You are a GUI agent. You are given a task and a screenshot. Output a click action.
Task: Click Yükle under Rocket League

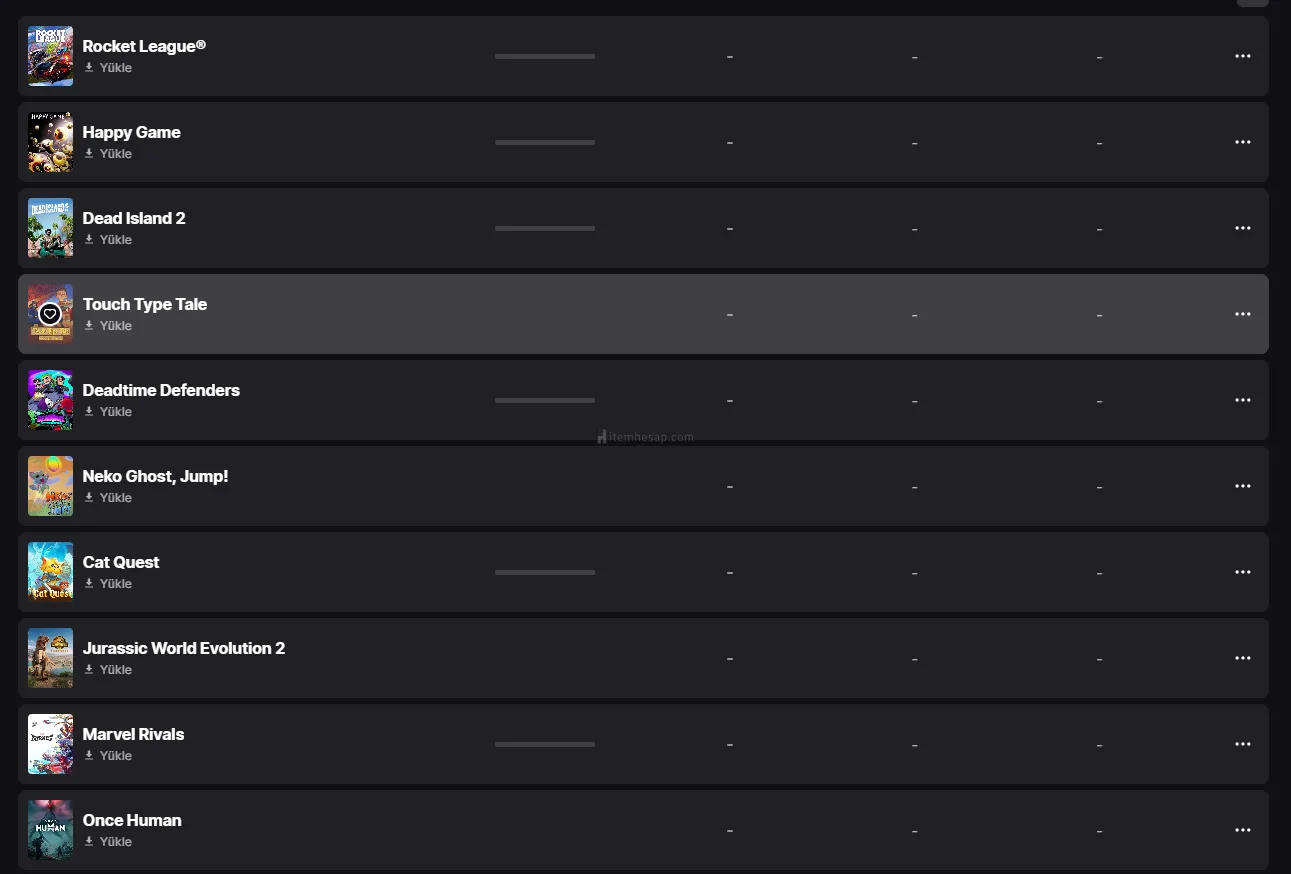108,68
